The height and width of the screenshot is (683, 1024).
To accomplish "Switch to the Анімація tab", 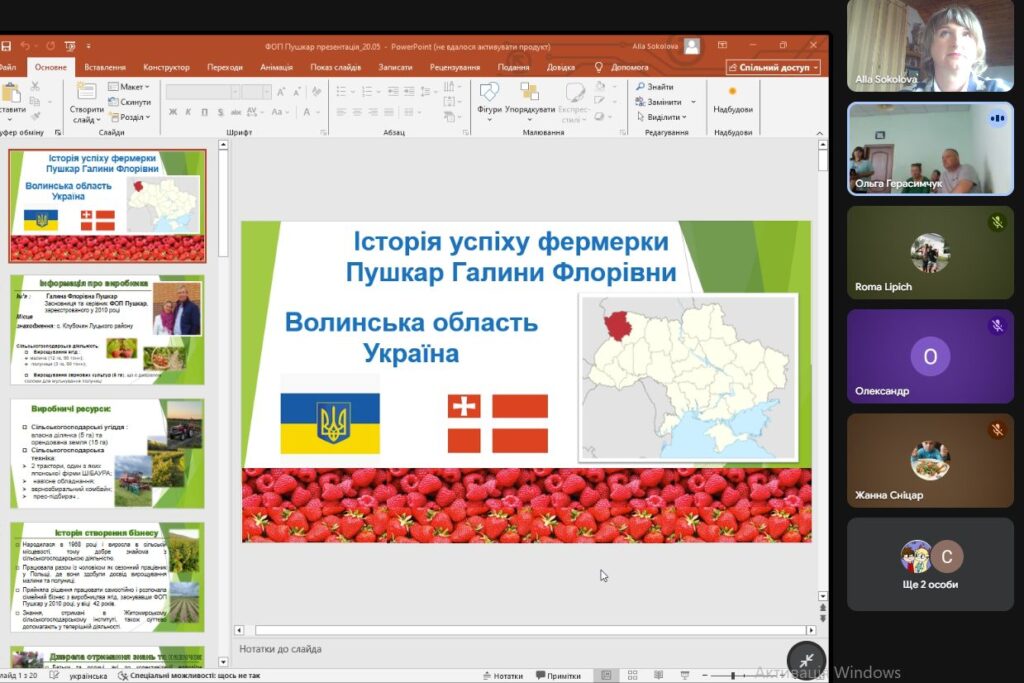I will [276, 67].
